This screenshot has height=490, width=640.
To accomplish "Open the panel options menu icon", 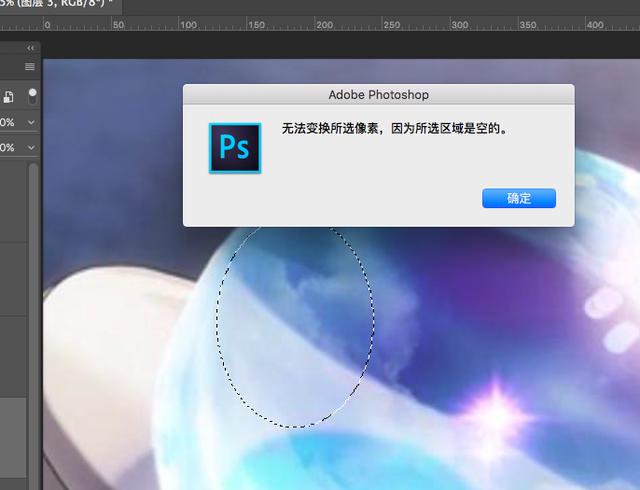I will click(30, 67).
